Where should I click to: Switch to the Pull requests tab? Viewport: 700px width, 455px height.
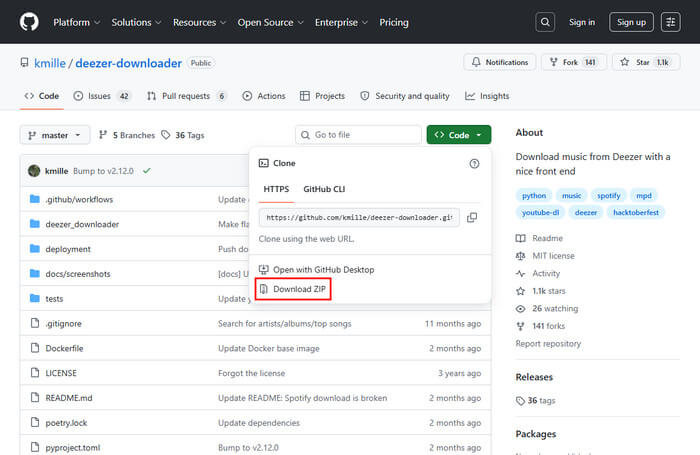pos(187,96)
